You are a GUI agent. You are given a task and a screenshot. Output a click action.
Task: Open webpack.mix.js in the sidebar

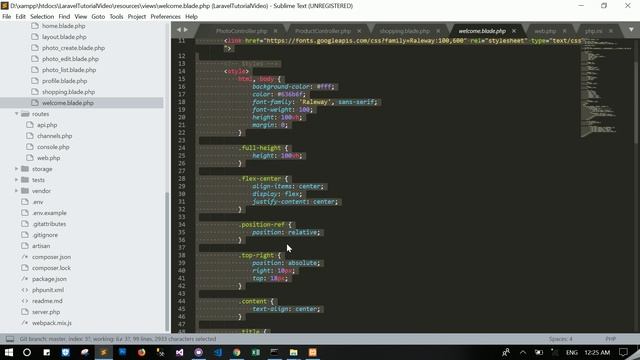[52, 323]
